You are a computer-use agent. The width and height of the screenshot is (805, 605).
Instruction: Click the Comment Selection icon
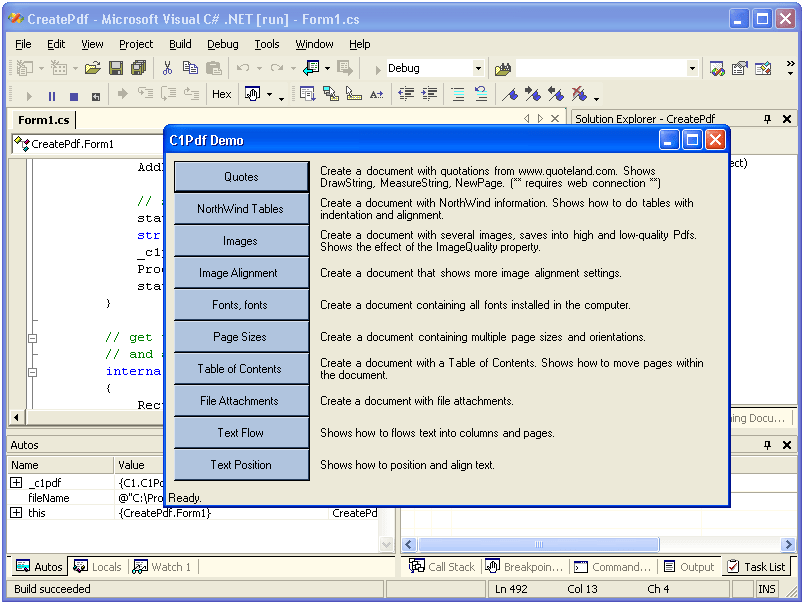[457, 93]
